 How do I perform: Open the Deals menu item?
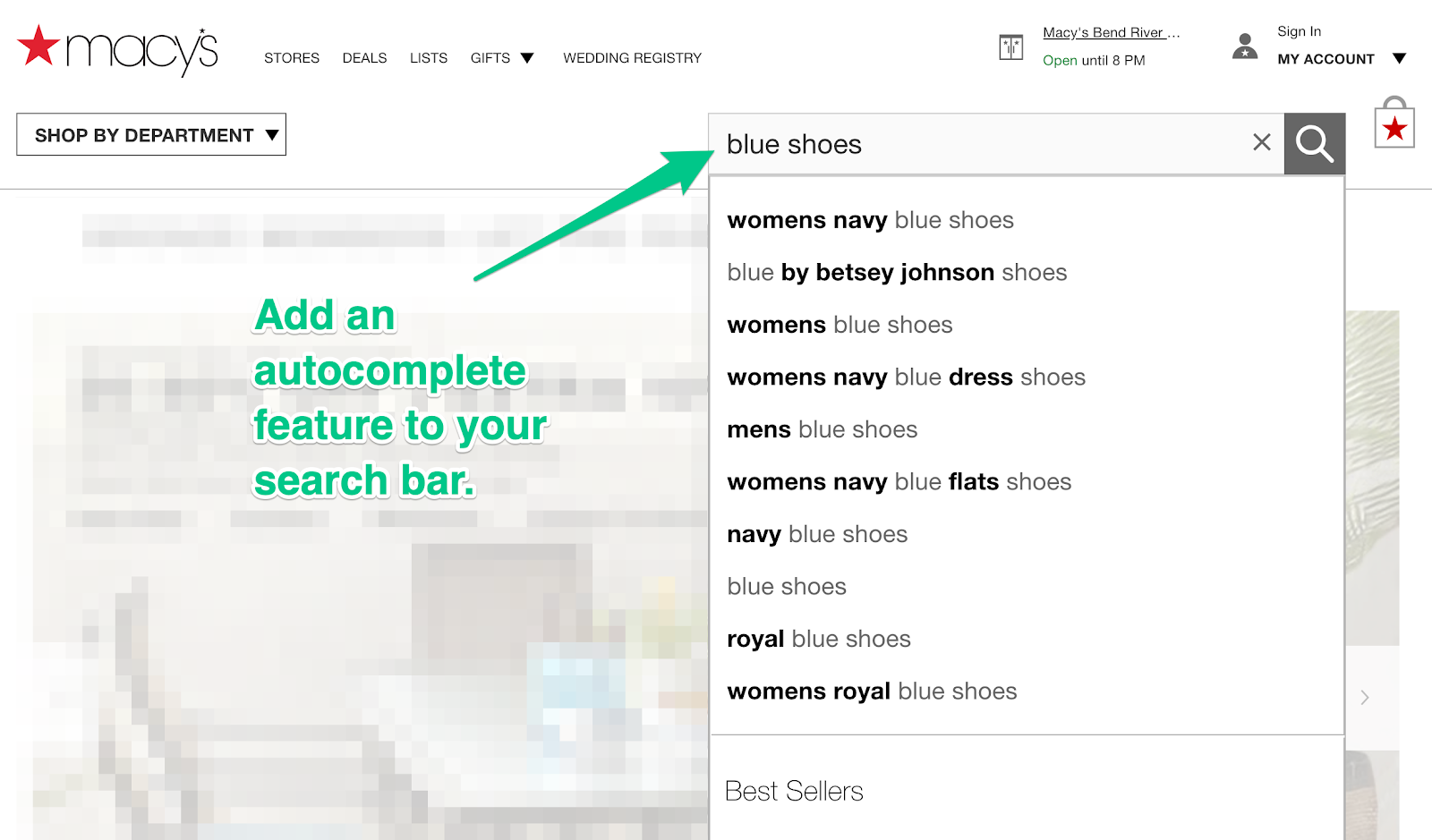tap(364, 58)
